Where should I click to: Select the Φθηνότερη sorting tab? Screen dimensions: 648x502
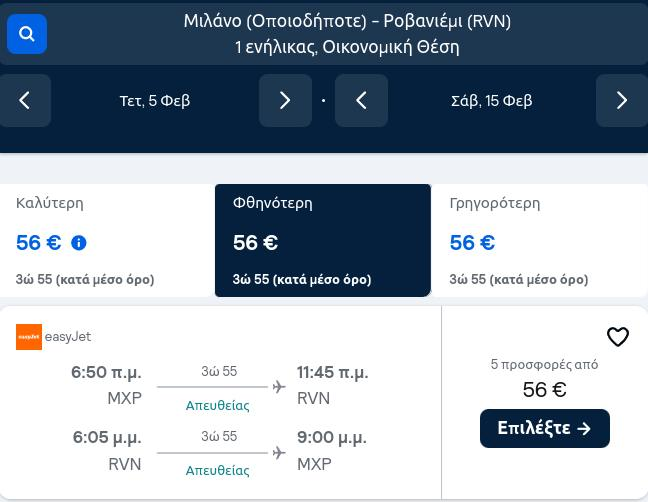tap(323, 240)
